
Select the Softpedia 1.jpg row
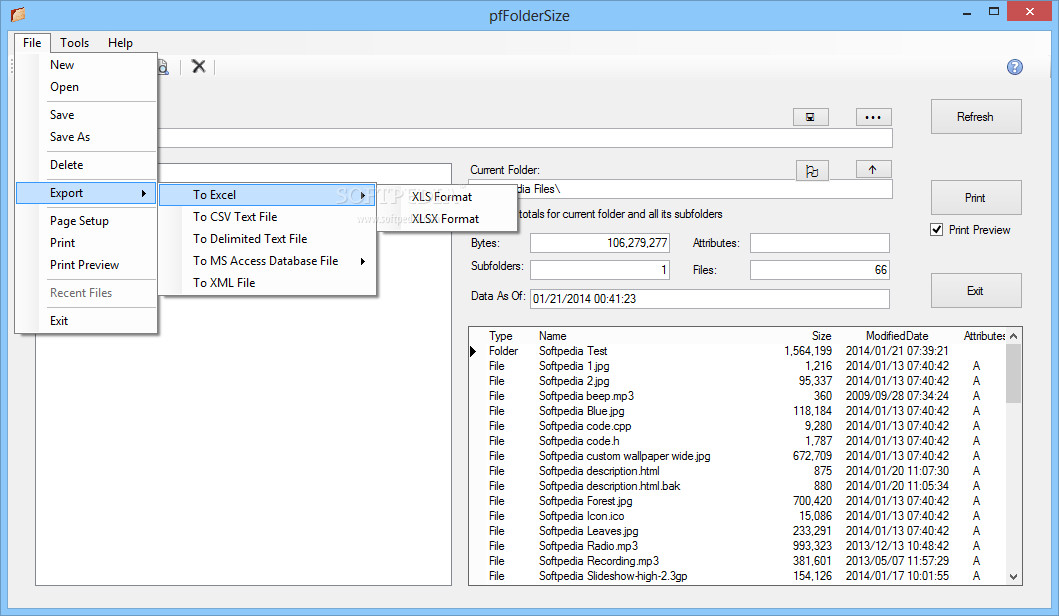[738, 366]
